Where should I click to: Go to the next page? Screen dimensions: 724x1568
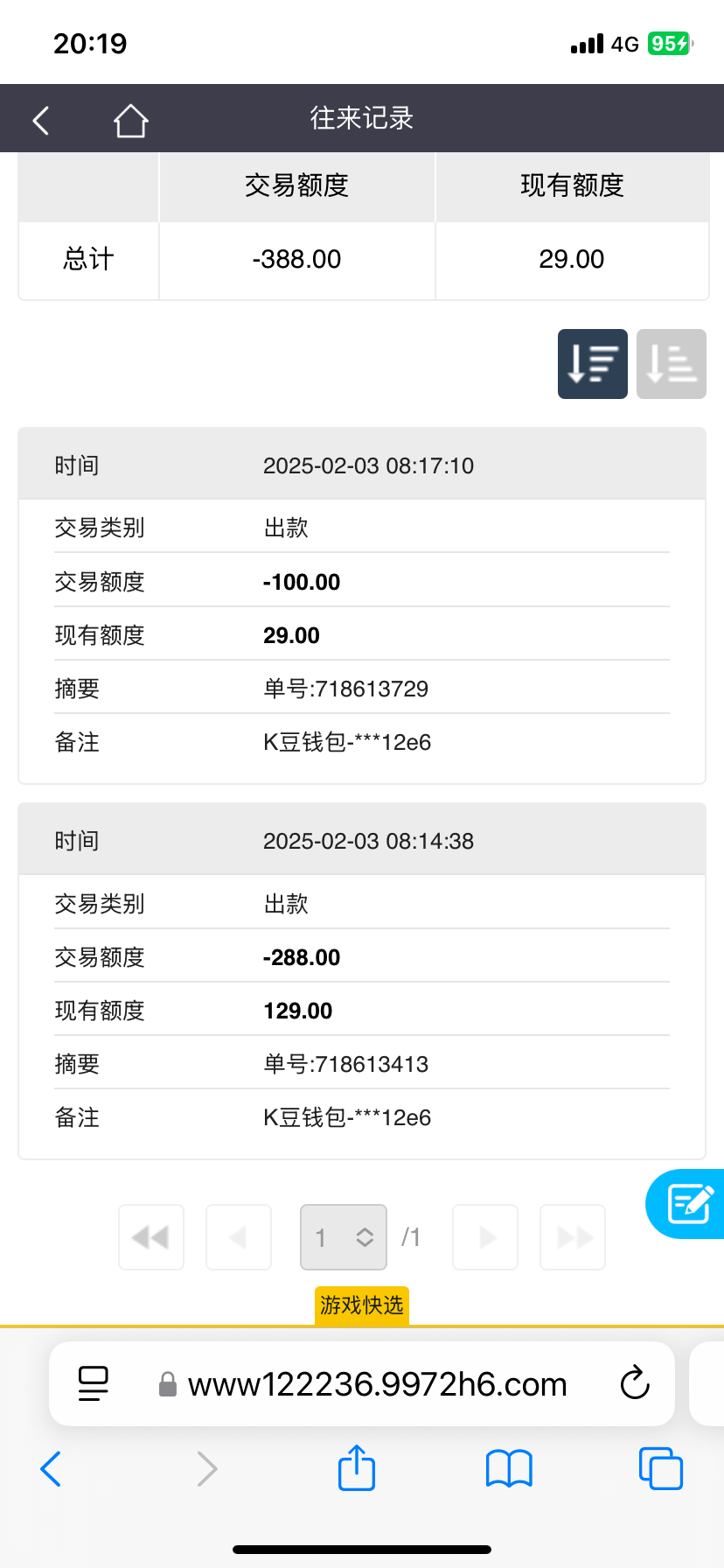tap(485, 1237)
